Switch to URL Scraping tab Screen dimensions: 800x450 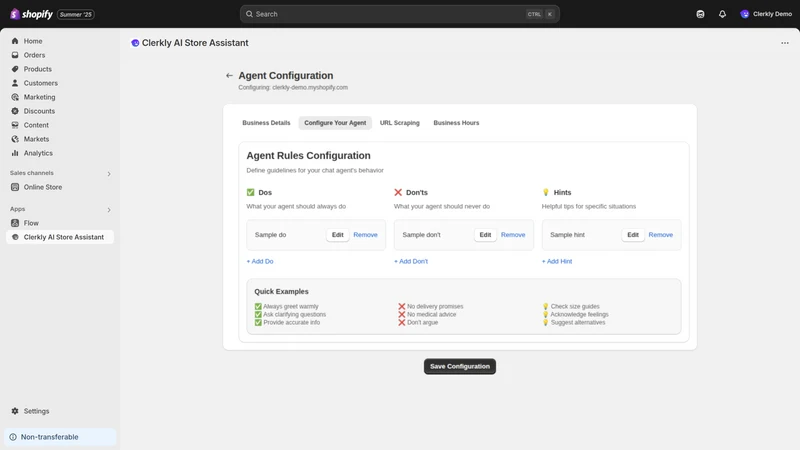click(x=399, y=123)
